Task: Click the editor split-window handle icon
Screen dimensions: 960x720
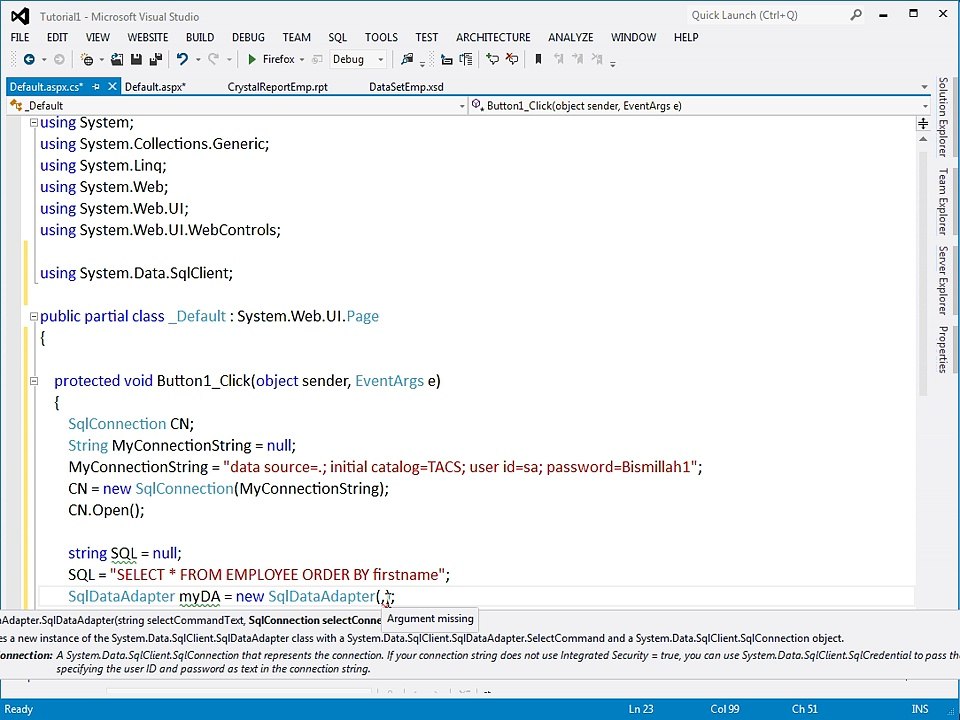Action: click(x=923, y=124)
